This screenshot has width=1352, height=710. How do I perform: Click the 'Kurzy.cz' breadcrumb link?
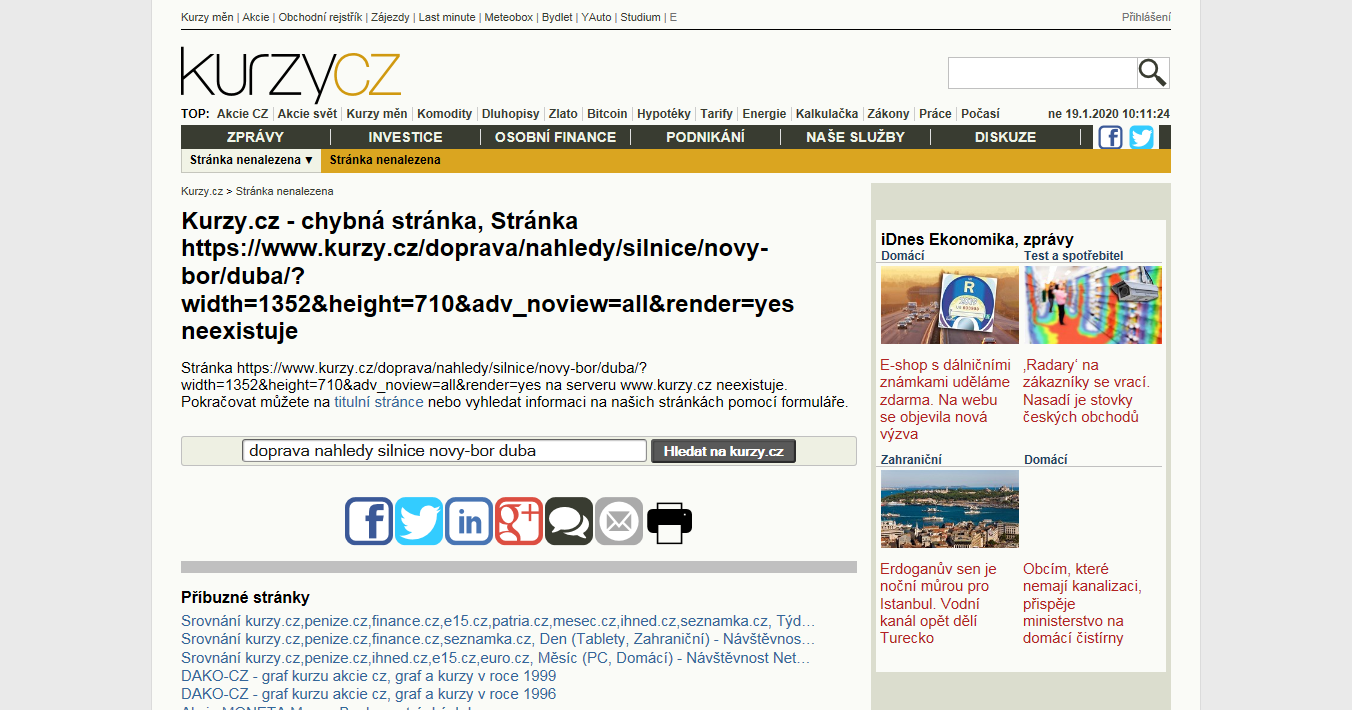202,191
